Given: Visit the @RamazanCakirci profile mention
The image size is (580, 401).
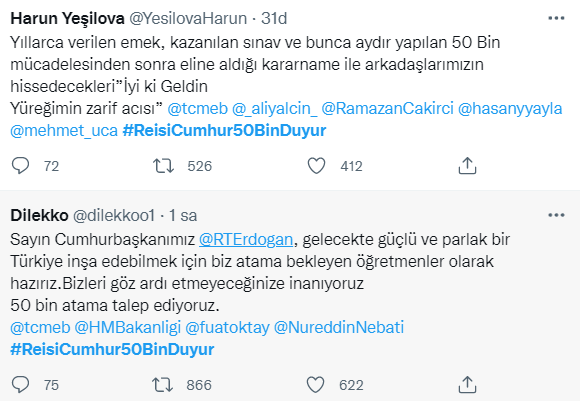Looking at the screenshot, I should [x=387, y=109].
